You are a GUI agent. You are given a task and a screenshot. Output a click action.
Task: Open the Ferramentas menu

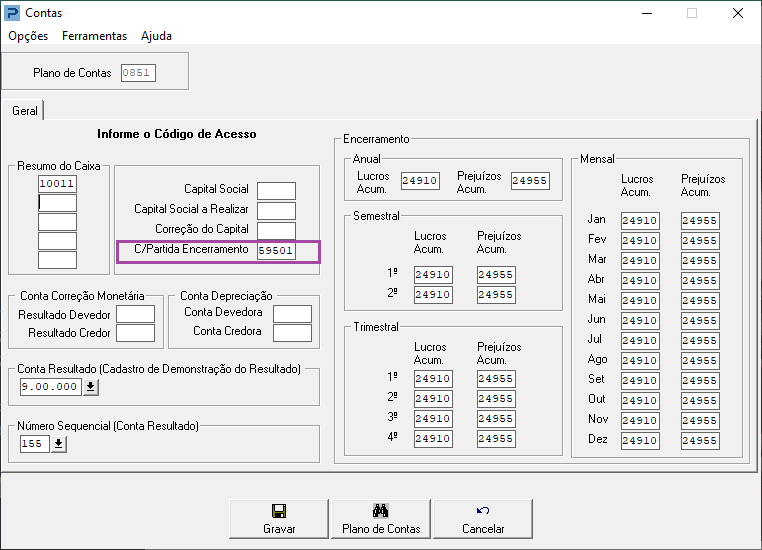(94, 36)
